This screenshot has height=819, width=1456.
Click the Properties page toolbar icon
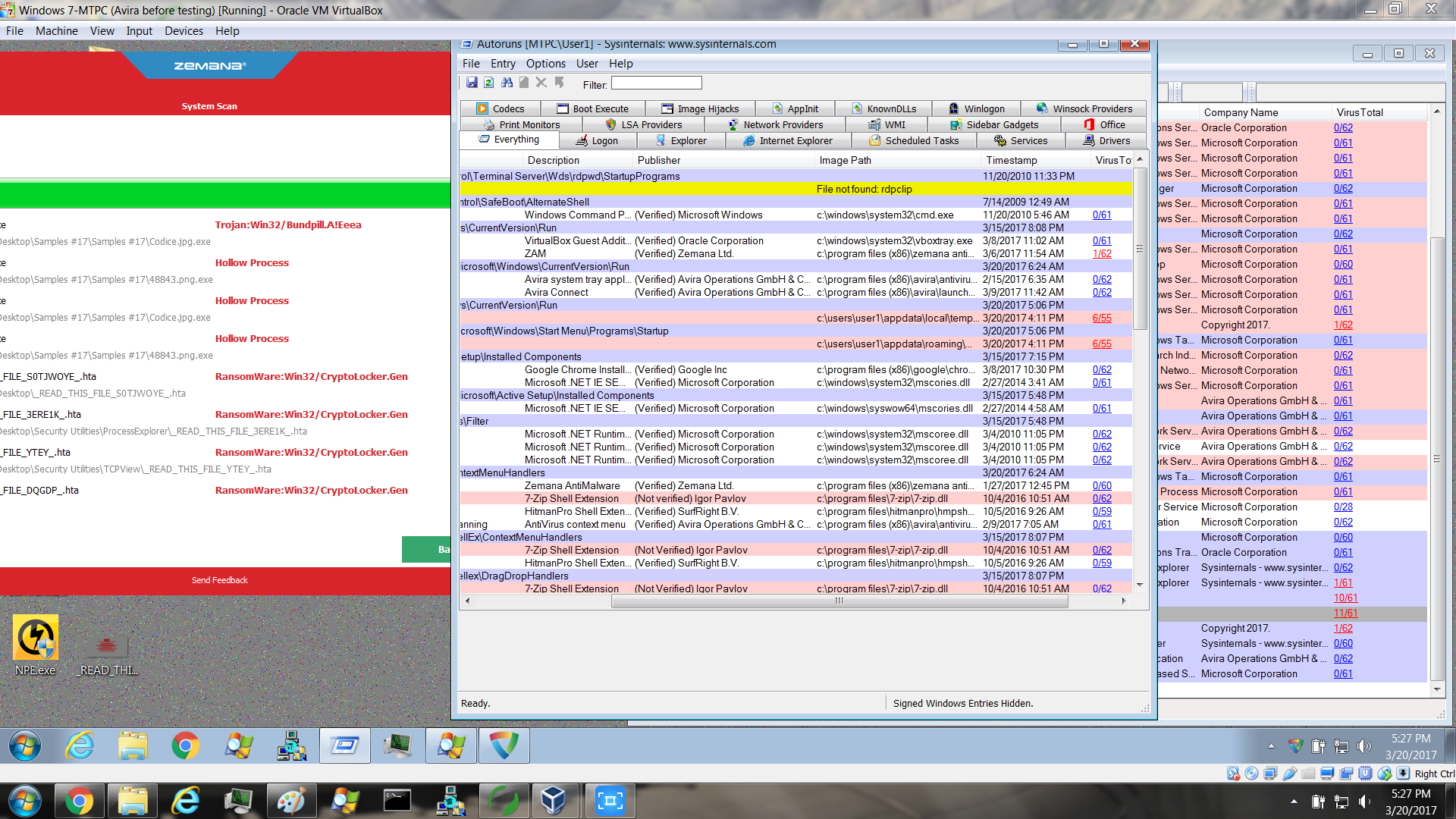[524, 83]
